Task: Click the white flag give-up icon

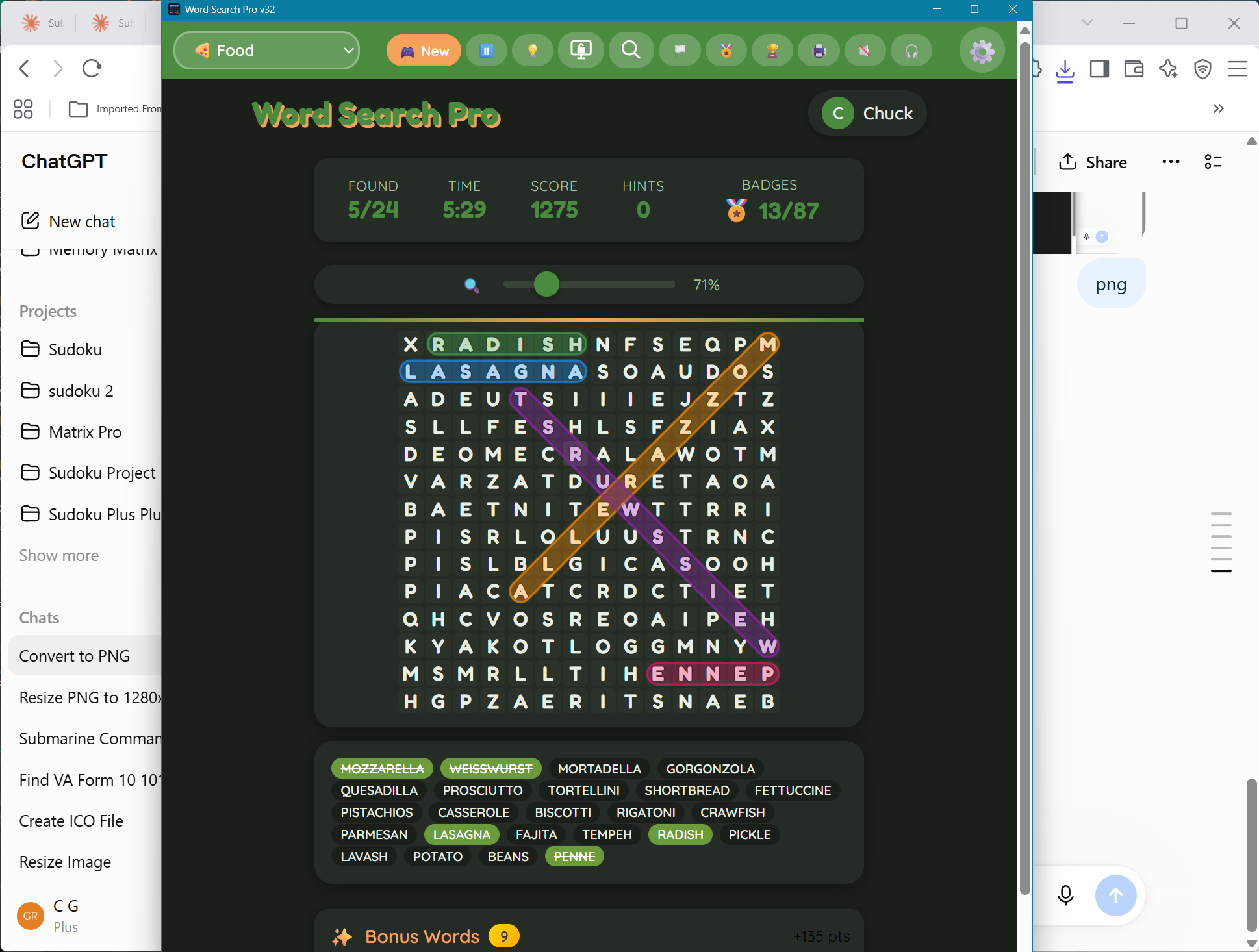Action: (680, 51)
